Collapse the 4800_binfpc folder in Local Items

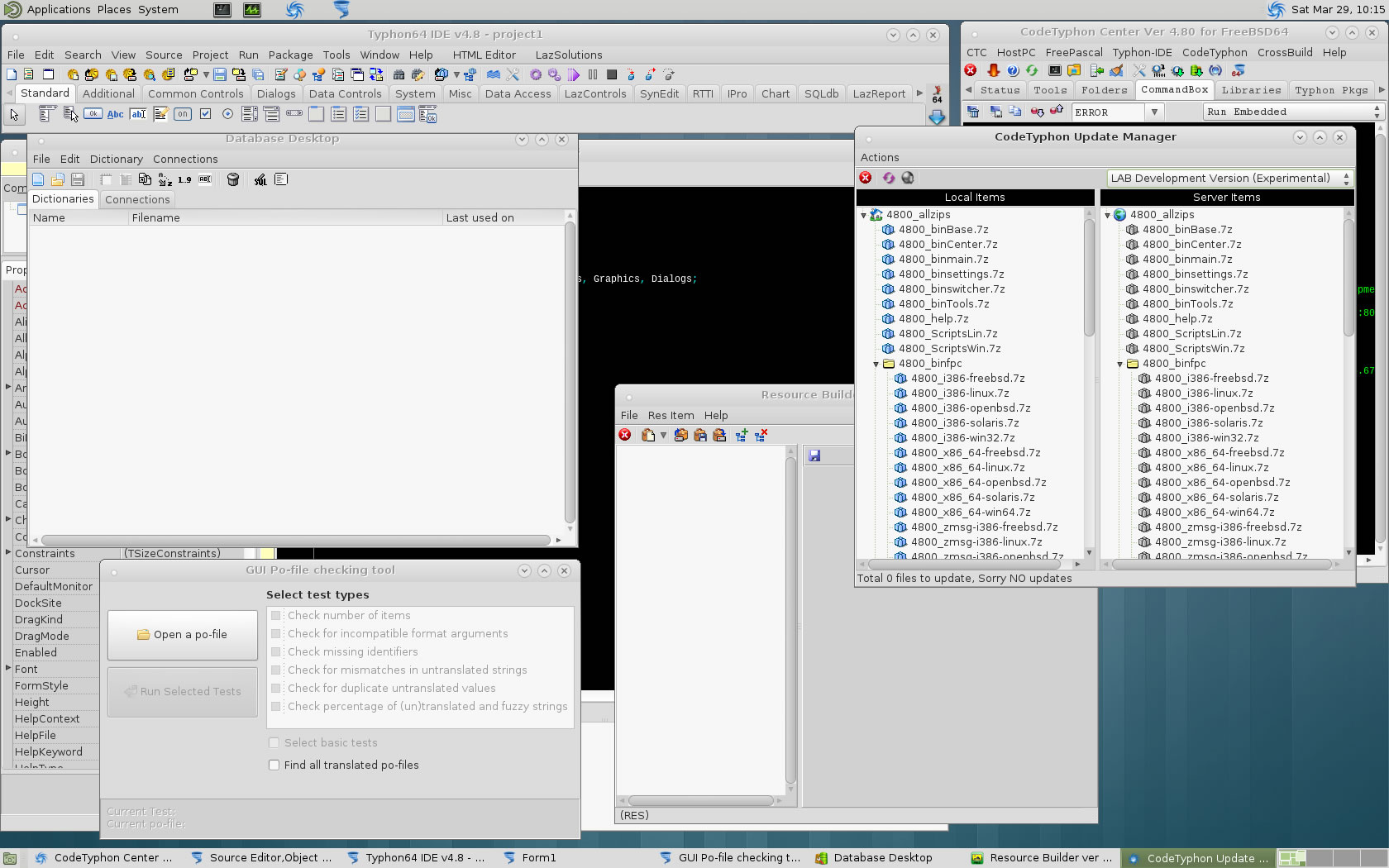tap(876, 364)
